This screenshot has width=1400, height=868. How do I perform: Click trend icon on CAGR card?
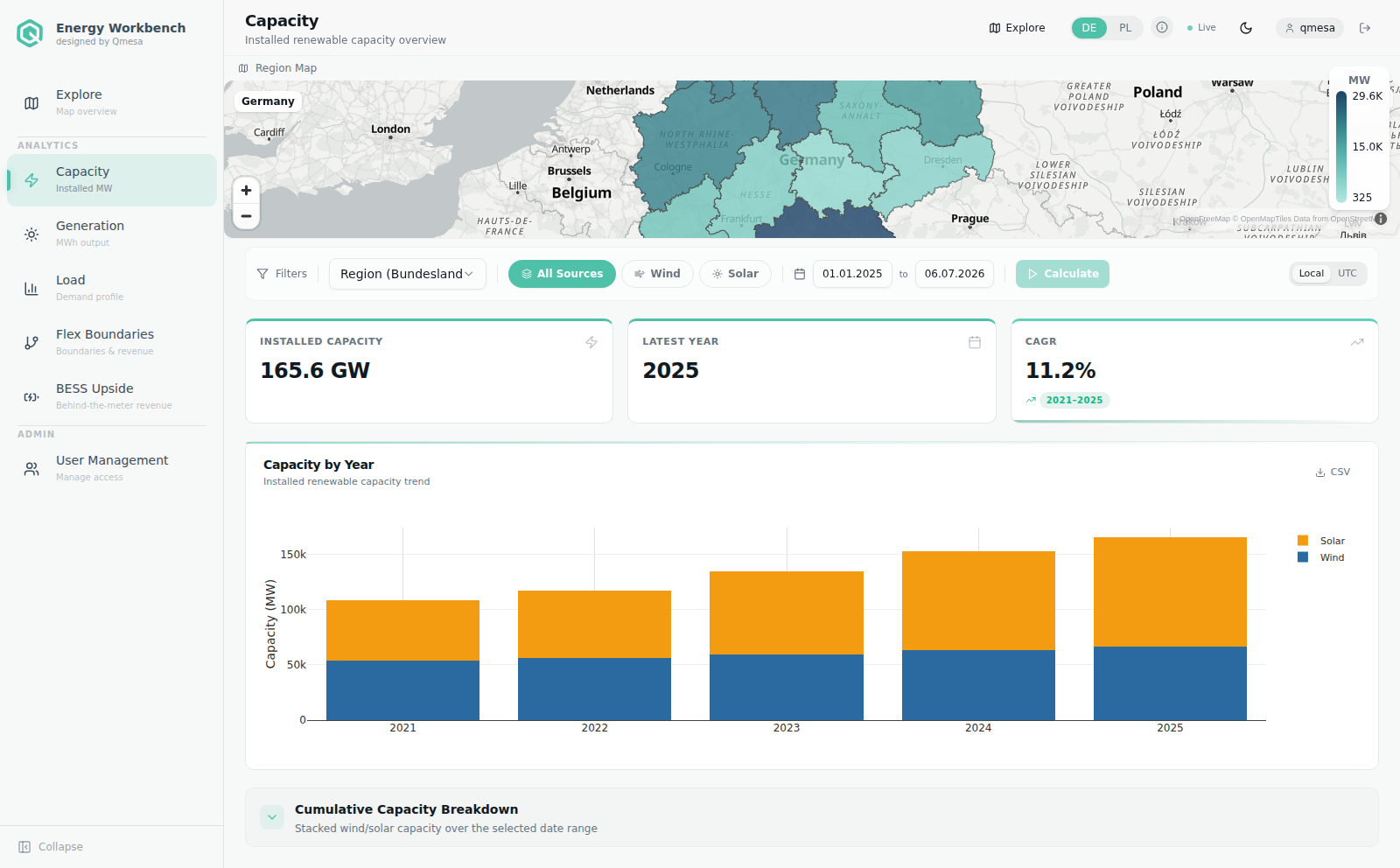[1357, 342]
